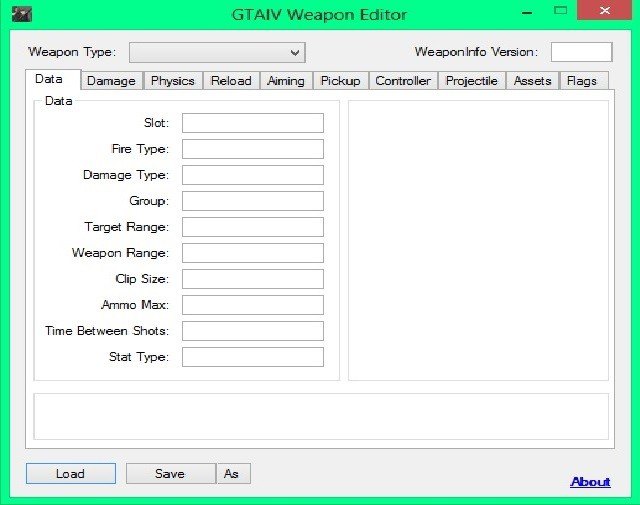Select the Time Between Shots field
The width and height of the screenshot is (640, 505).
(x=253, y=331)
